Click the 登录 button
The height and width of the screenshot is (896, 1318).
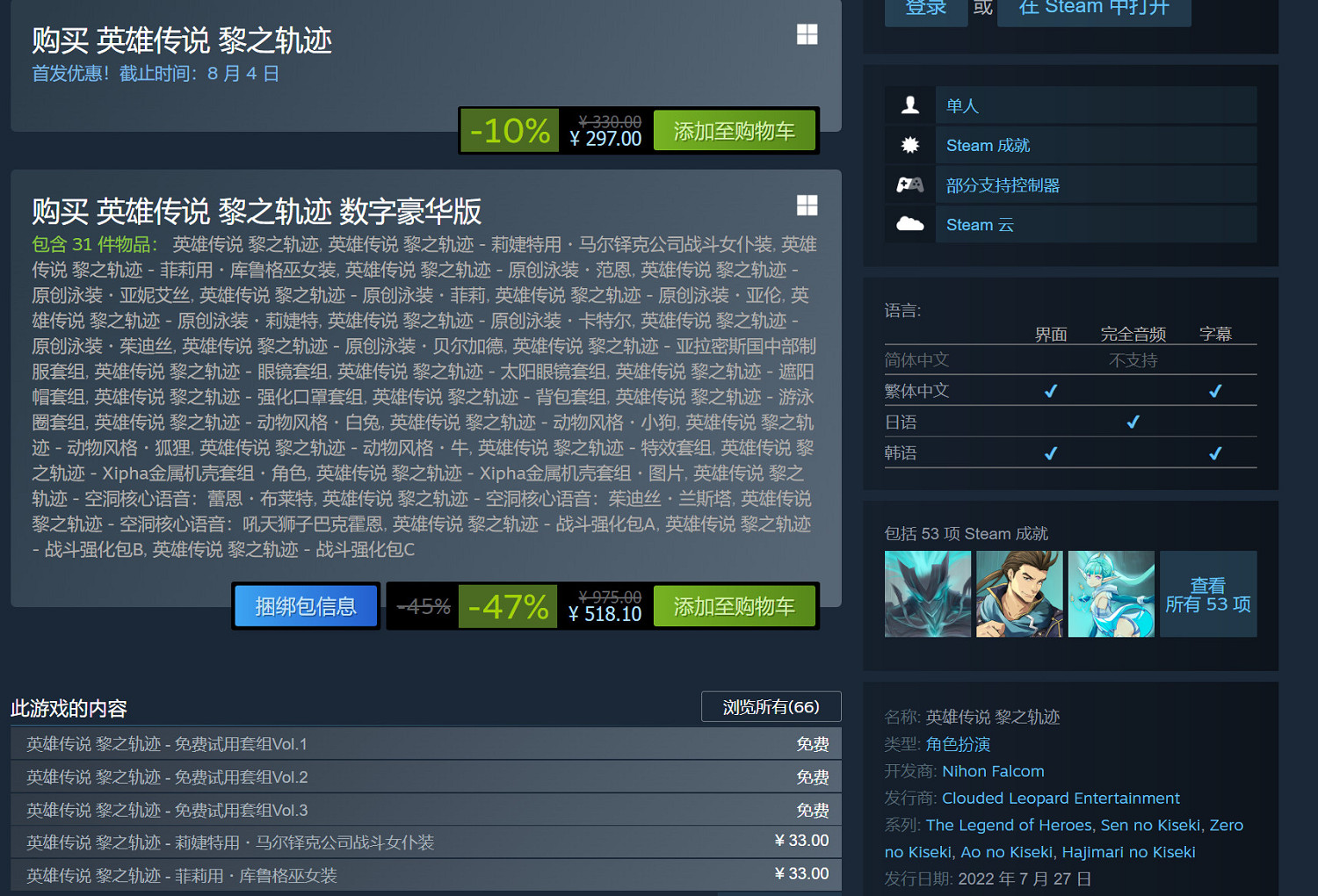click(925, 5)
